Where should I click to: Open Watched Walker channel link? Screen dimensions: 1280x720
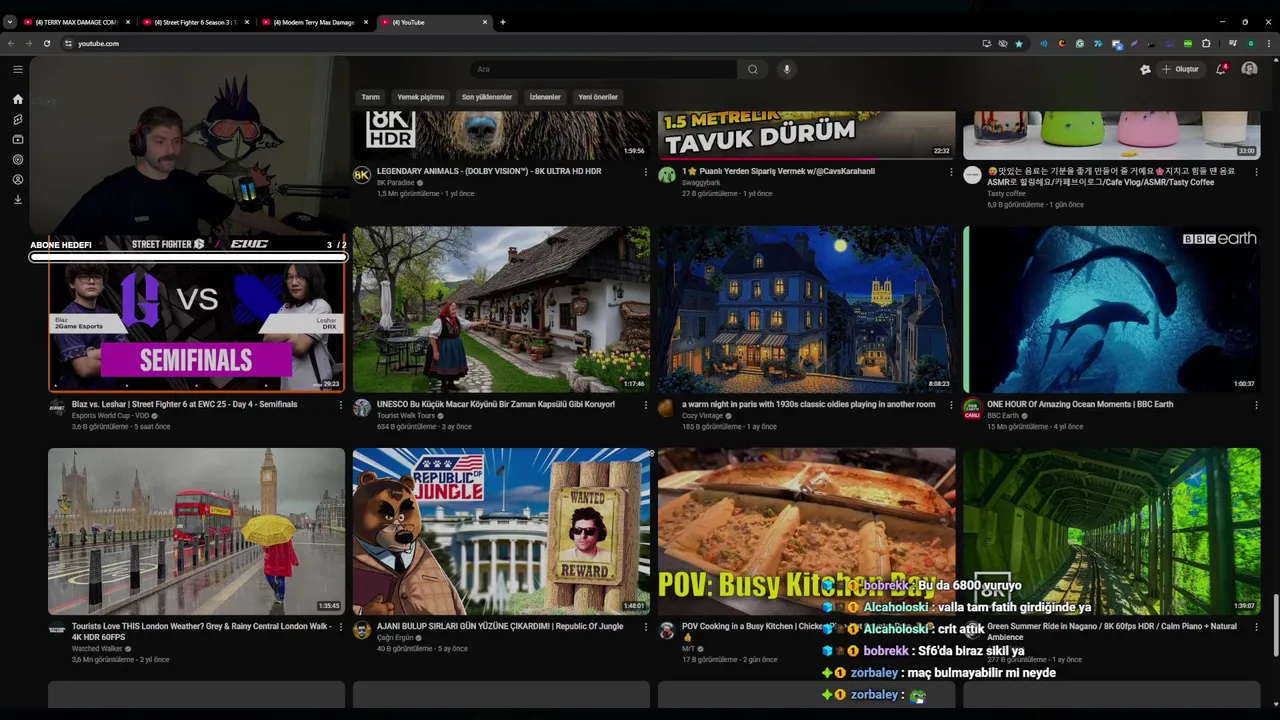coord(97,649)
